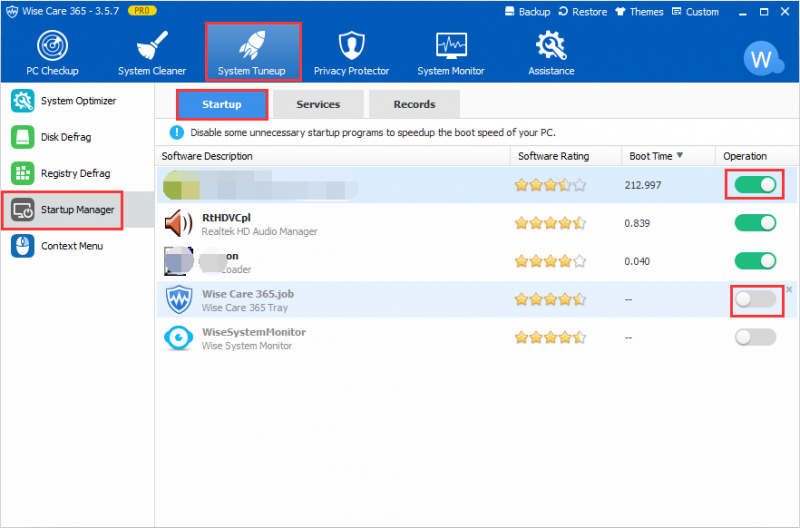Open the PC Checkup section
The image size is (800, 528).
point(53,53)
